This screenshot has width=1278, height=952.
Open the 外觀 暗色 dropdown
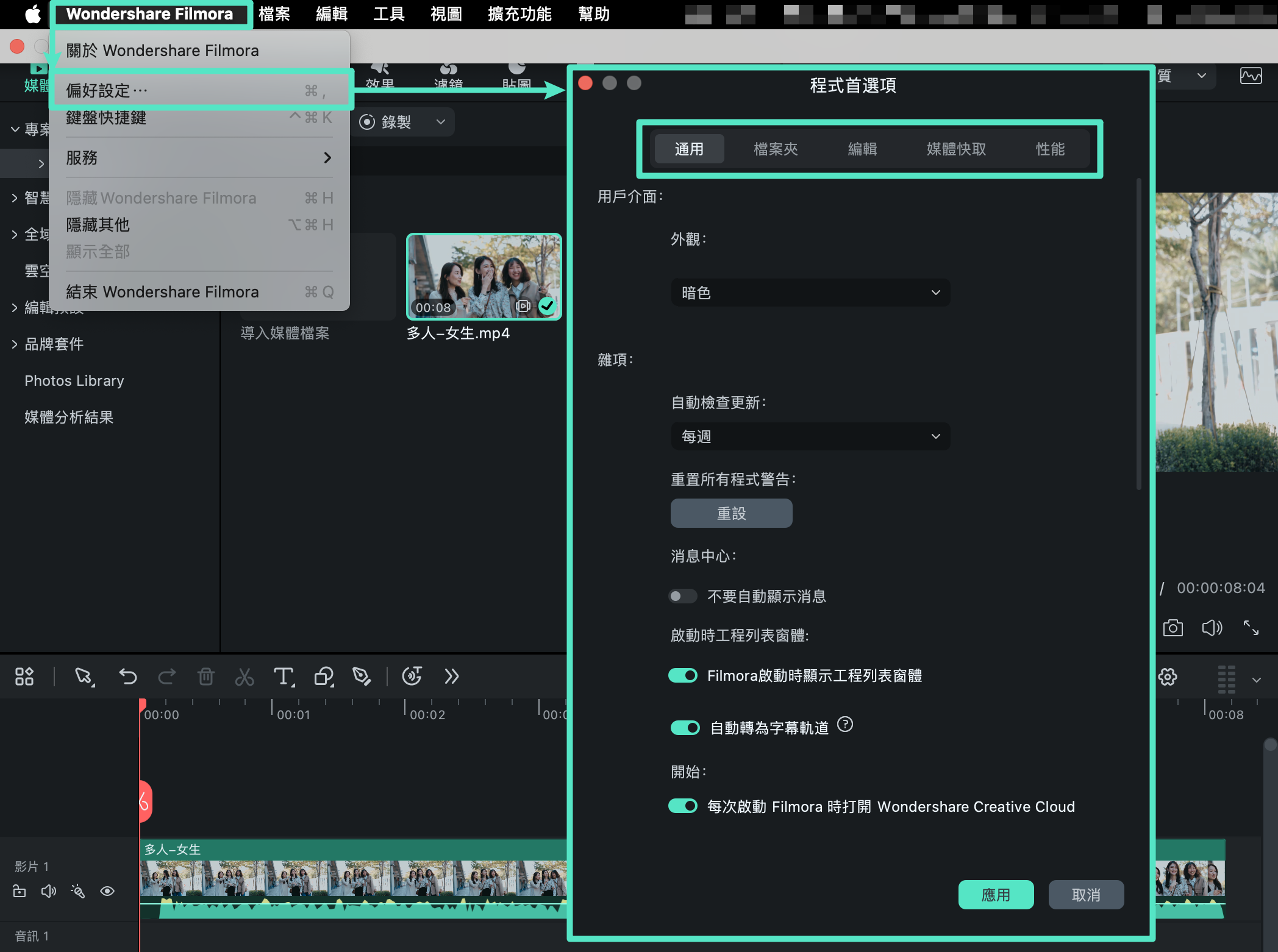tap(810, 293)
